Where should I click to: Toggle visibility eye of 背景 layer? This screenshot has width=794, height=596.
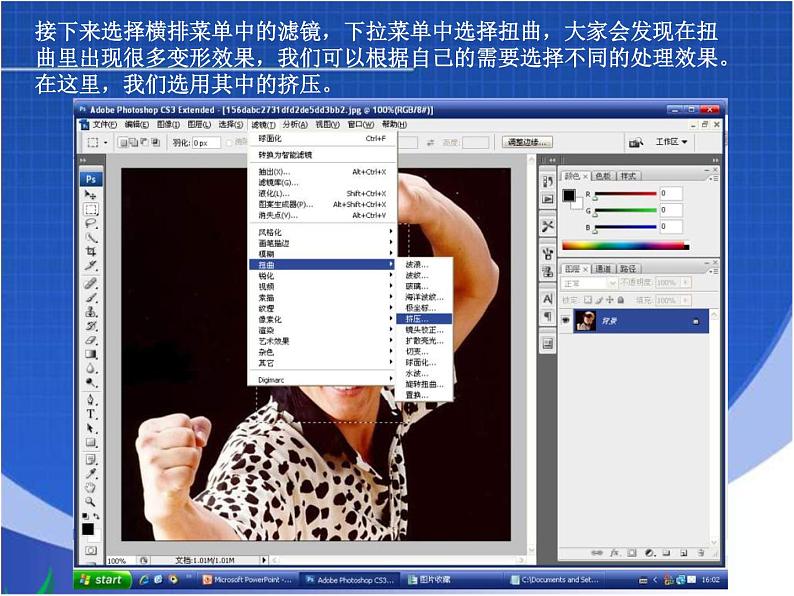tap(566, 321)
